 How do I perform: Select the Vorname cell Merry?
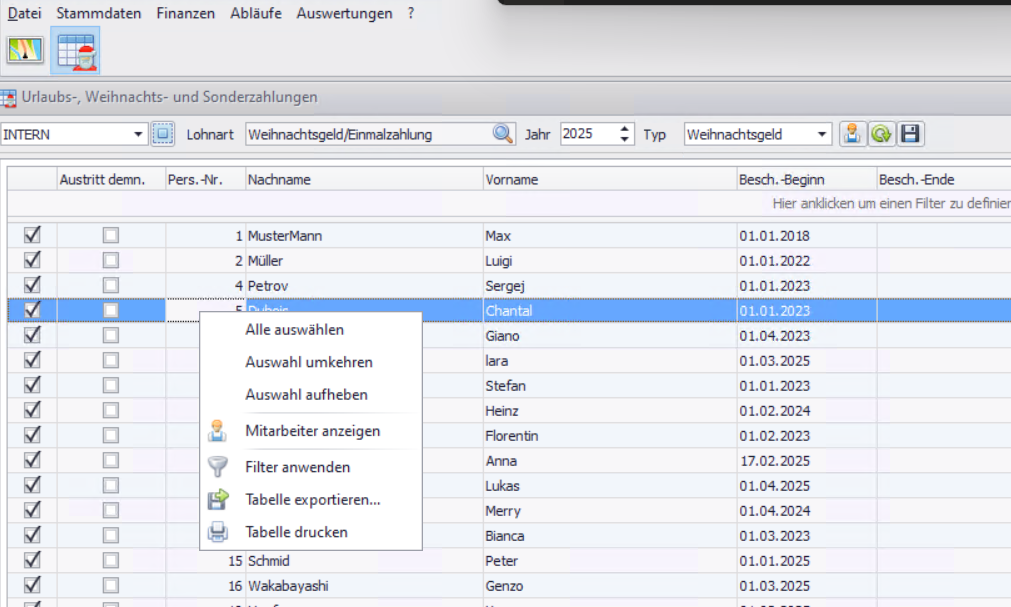610,511
